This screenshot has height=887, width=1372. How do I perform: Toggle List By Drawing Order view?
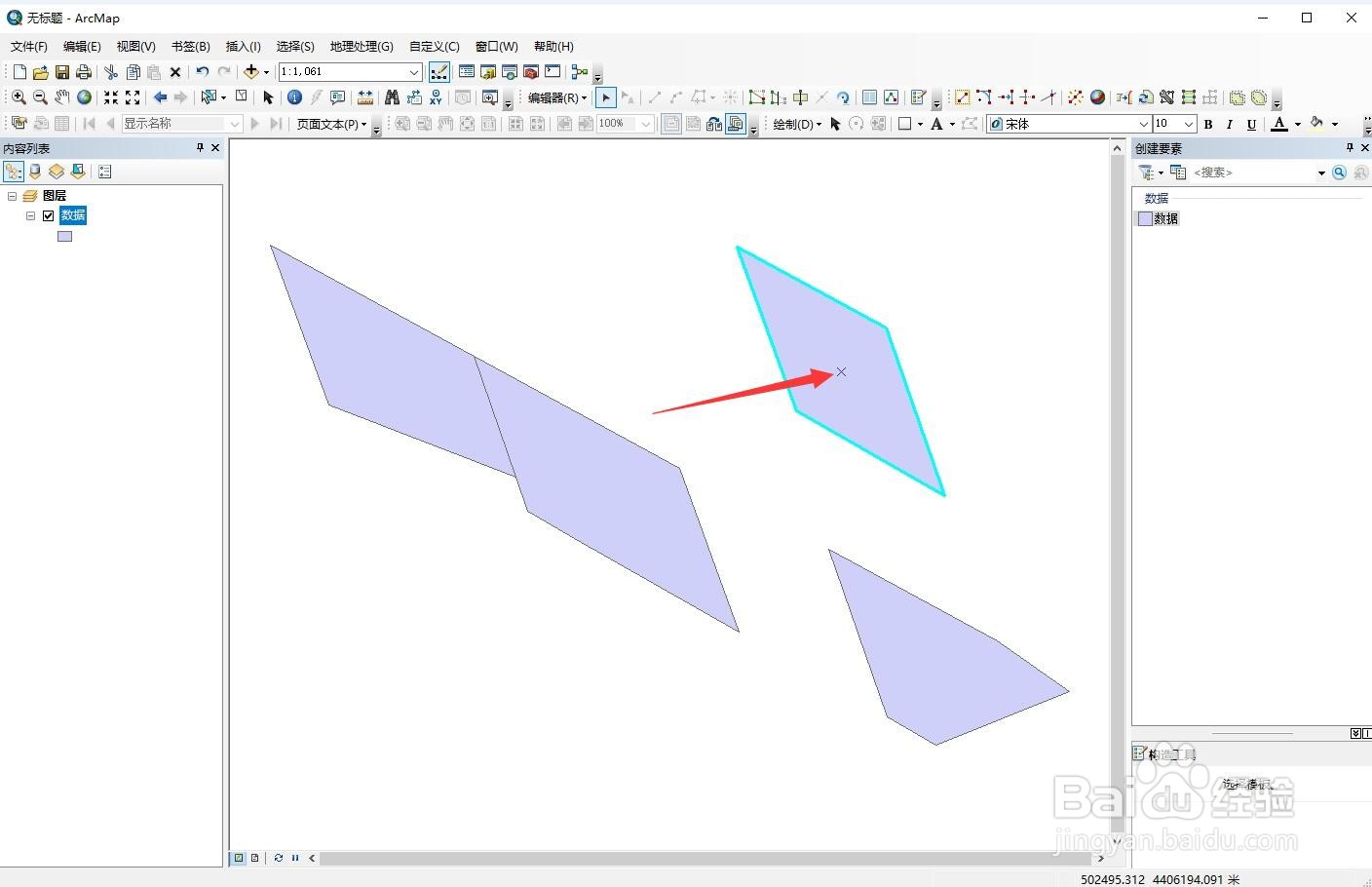pyautogui.click(x=14, y=172)
